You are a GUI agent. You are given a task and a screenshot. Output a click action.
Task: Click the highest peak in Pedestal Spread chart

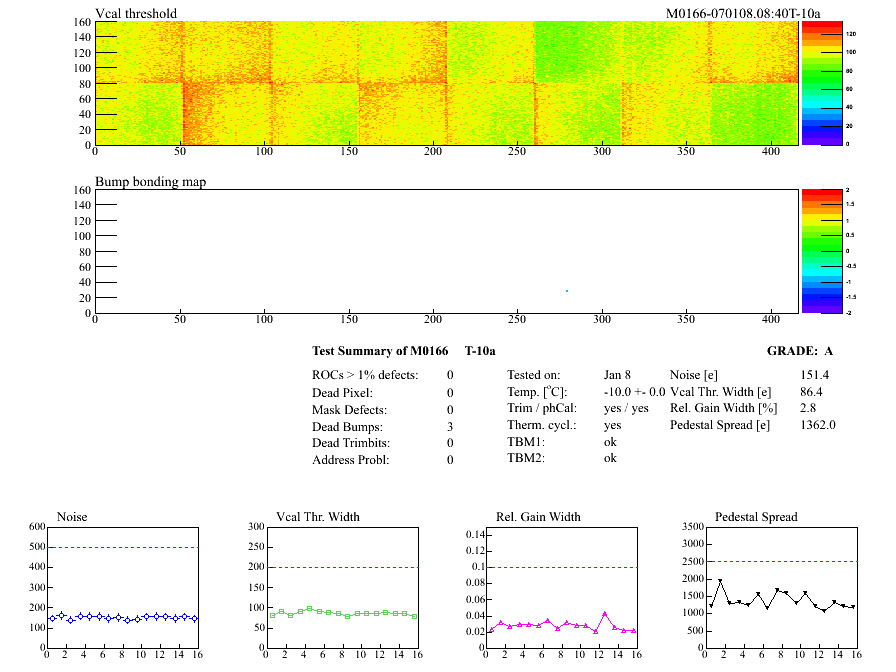point(720,580)
